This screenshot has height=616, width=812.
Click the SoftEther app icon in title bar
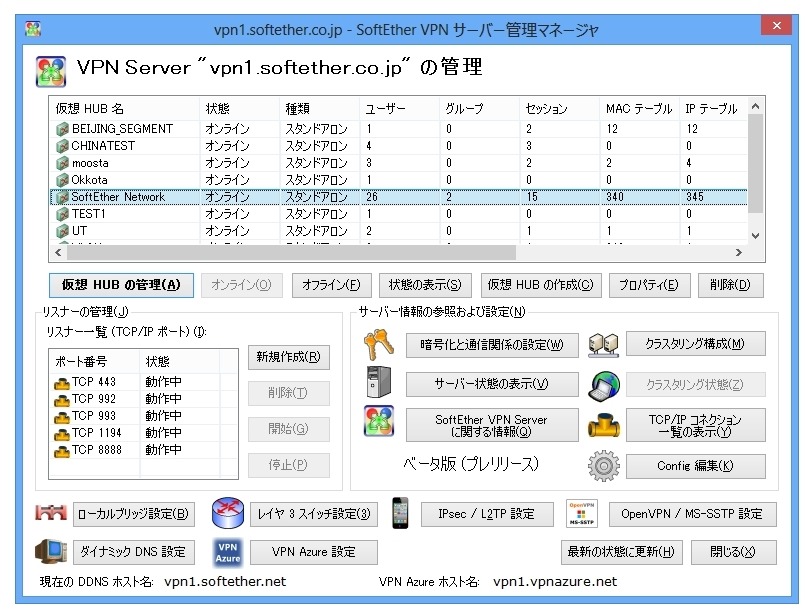point(33,28)
